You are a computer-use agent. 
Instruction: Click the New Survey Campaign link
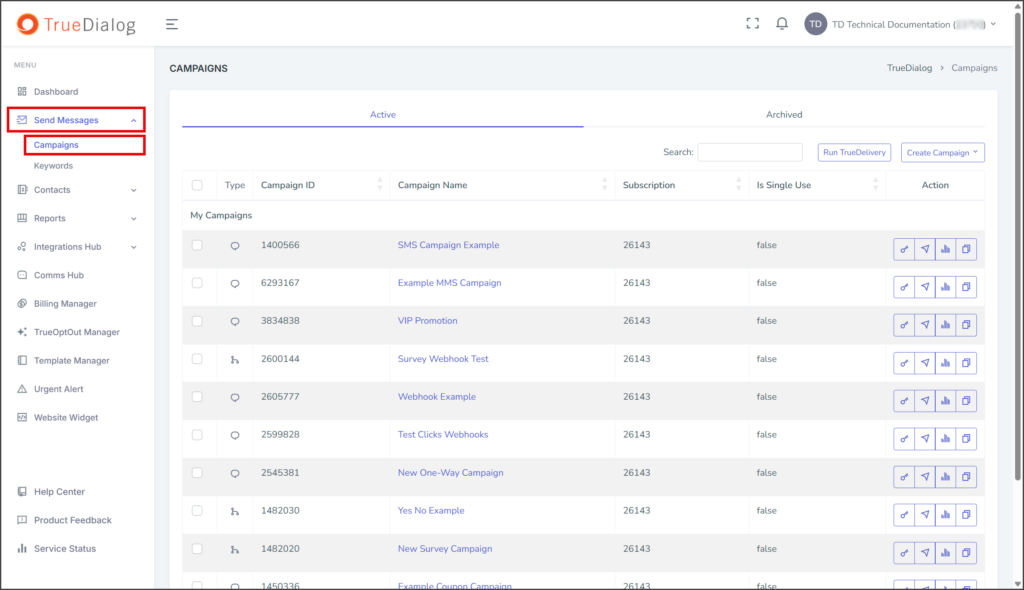[445, 549]
